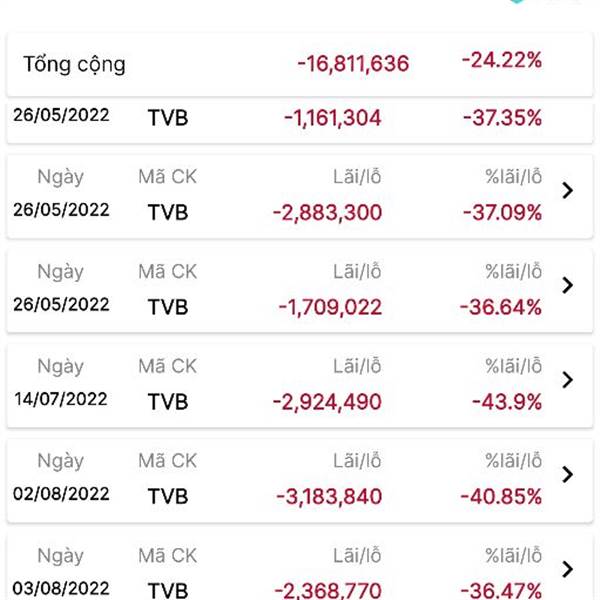Tap the date 02/08/2022
Image resolution: width=600 pixels, height=600 pixels.
[x=61, y=494]
